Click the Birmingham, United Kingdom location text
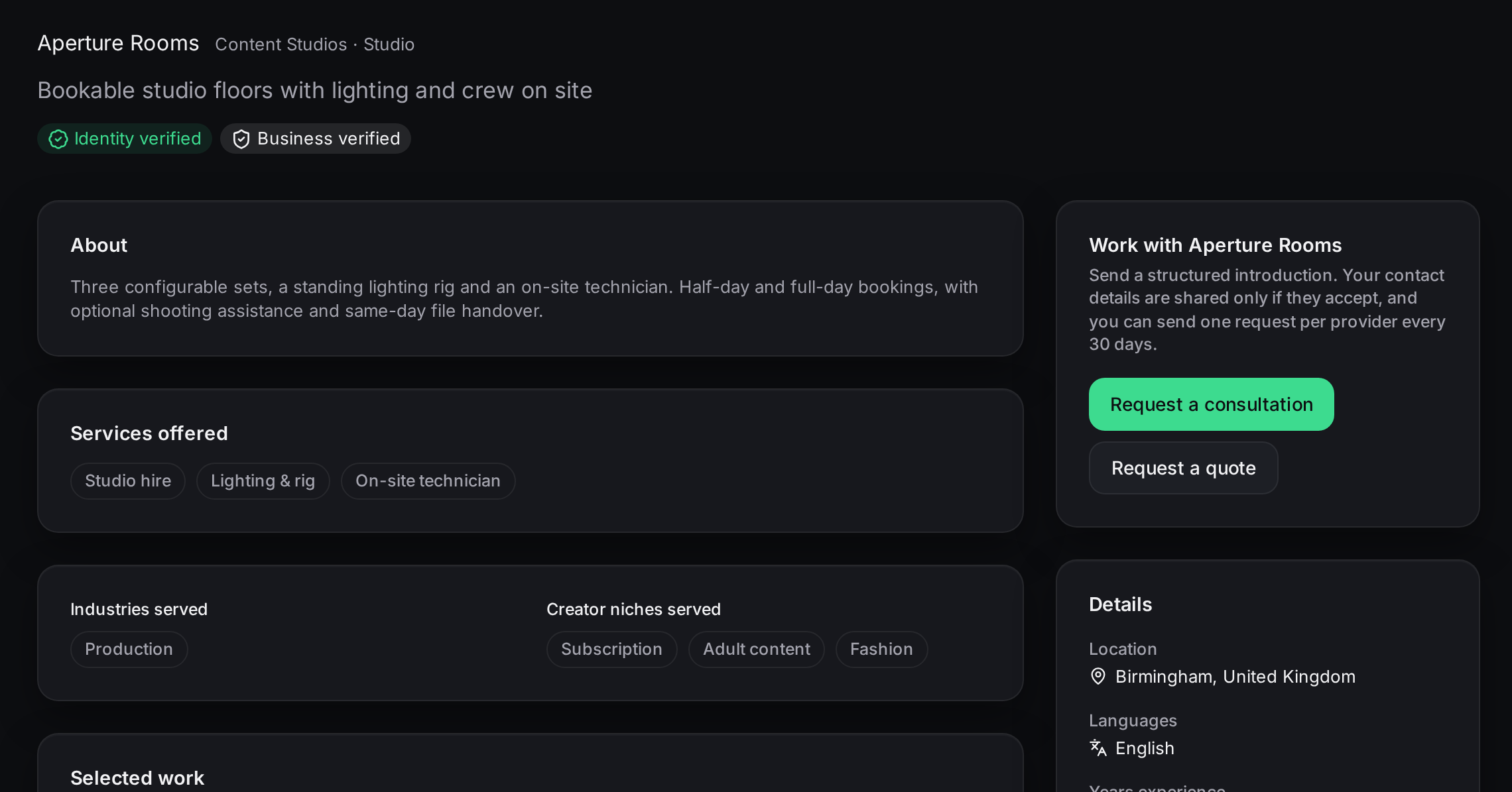 [1235, 677]
